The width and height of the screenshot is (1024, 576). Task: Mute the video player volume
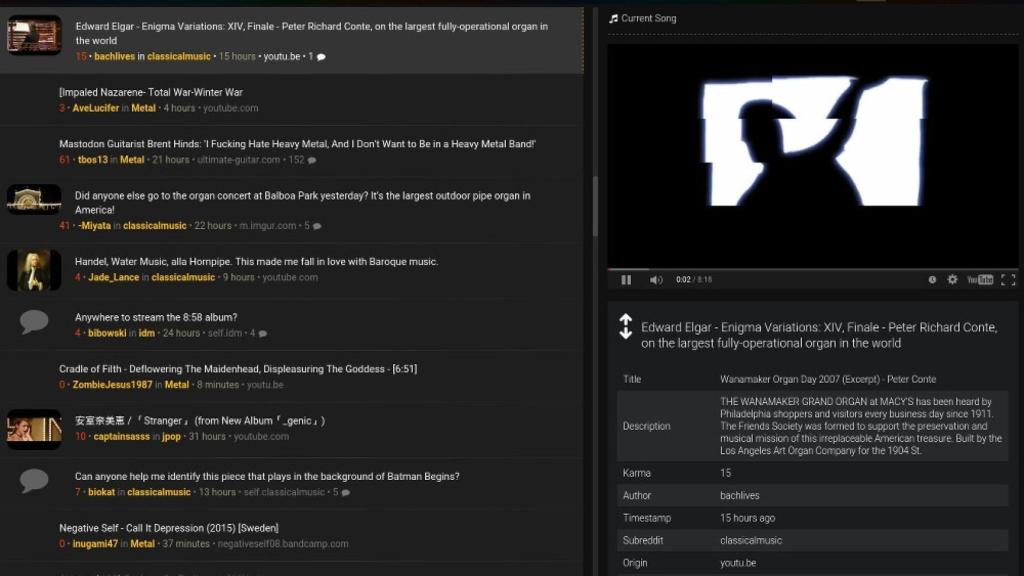tap(656, 278)
